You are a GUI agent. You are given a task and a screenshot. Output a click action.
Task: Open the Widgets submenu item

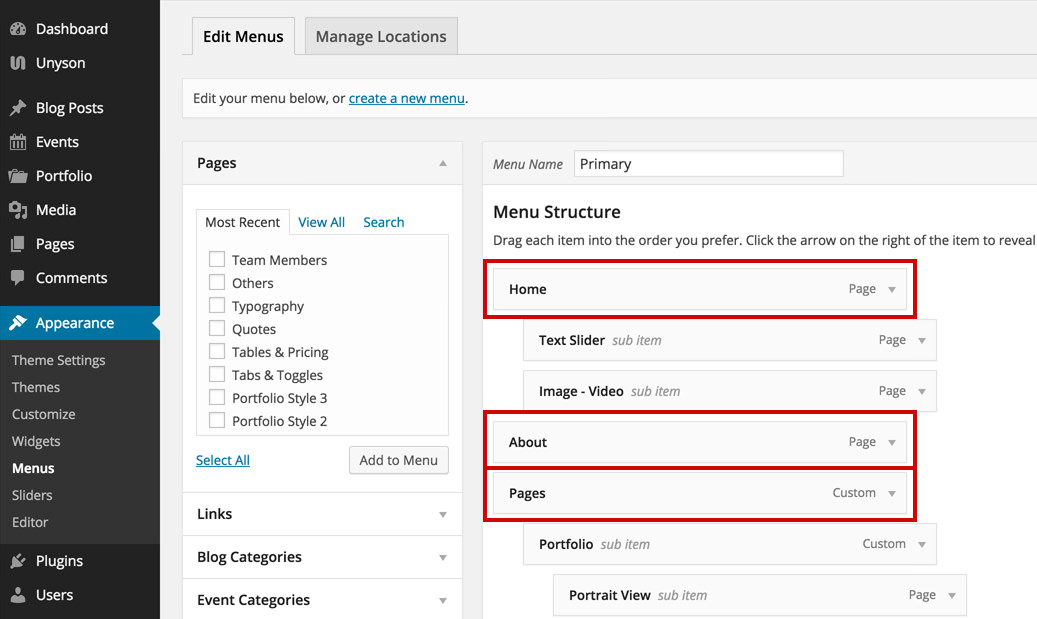(x=36, y=441)
